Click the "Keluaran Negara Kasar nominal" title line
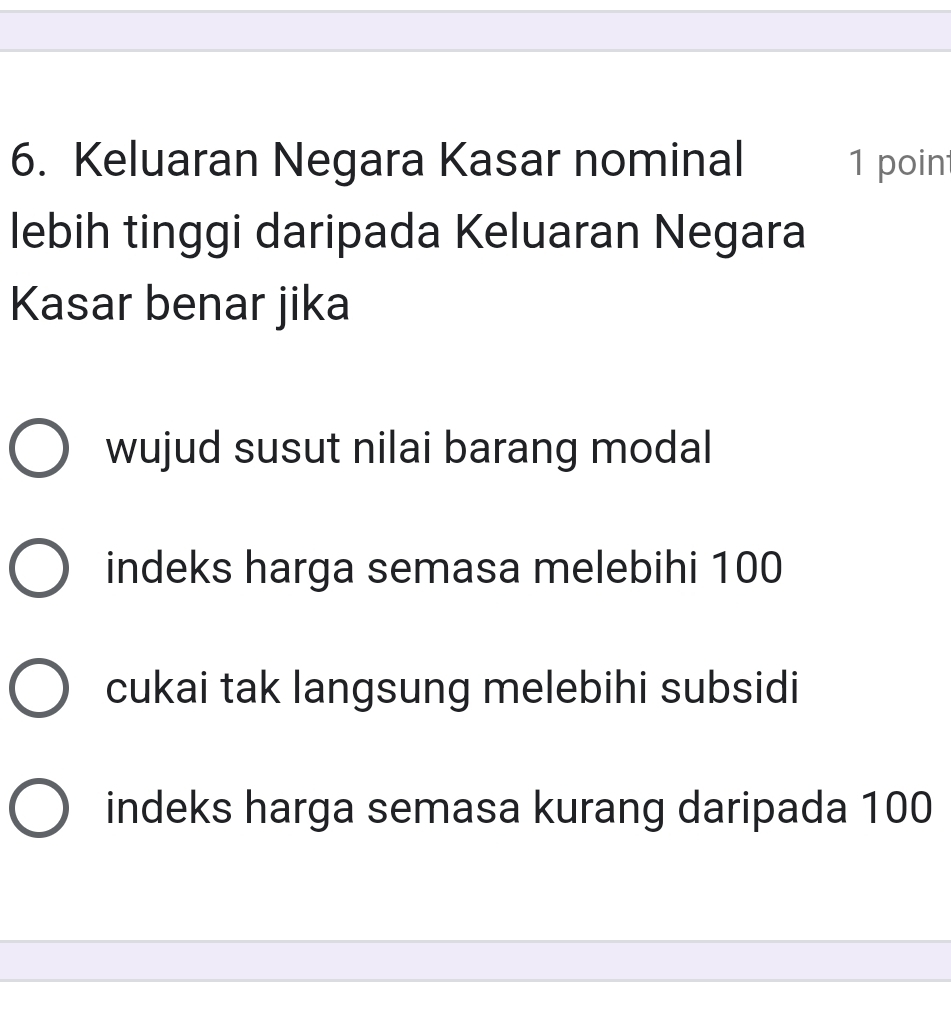The image size is (951, 1009). coord(409,160)
